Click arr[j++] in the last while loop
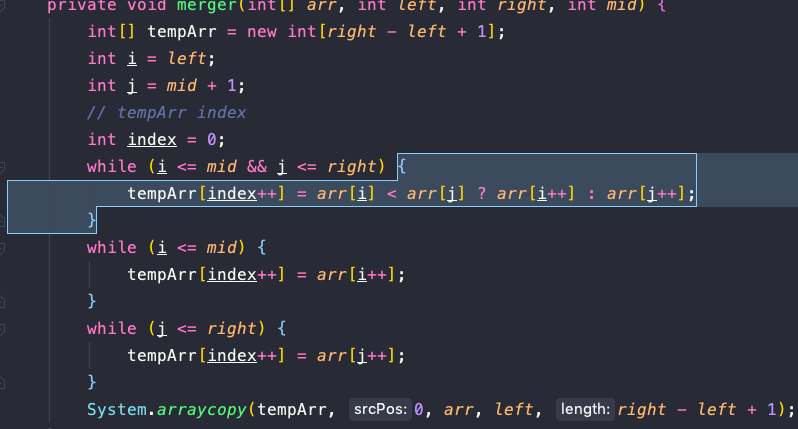This screenshot has width=798, height=429. click(x=355, y=355)
